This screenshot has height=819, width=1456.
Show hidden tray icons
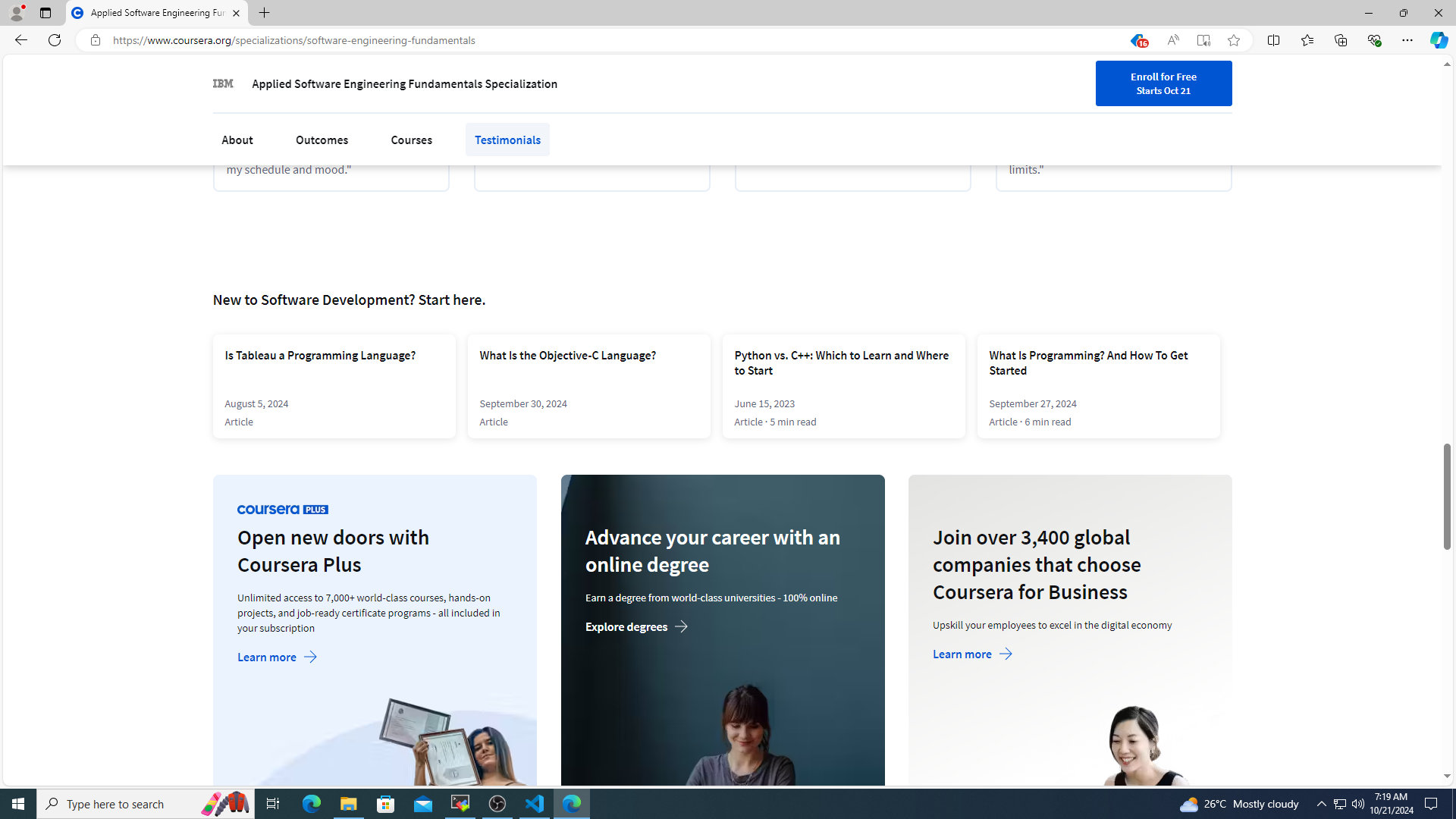(x=1322, y=804)
